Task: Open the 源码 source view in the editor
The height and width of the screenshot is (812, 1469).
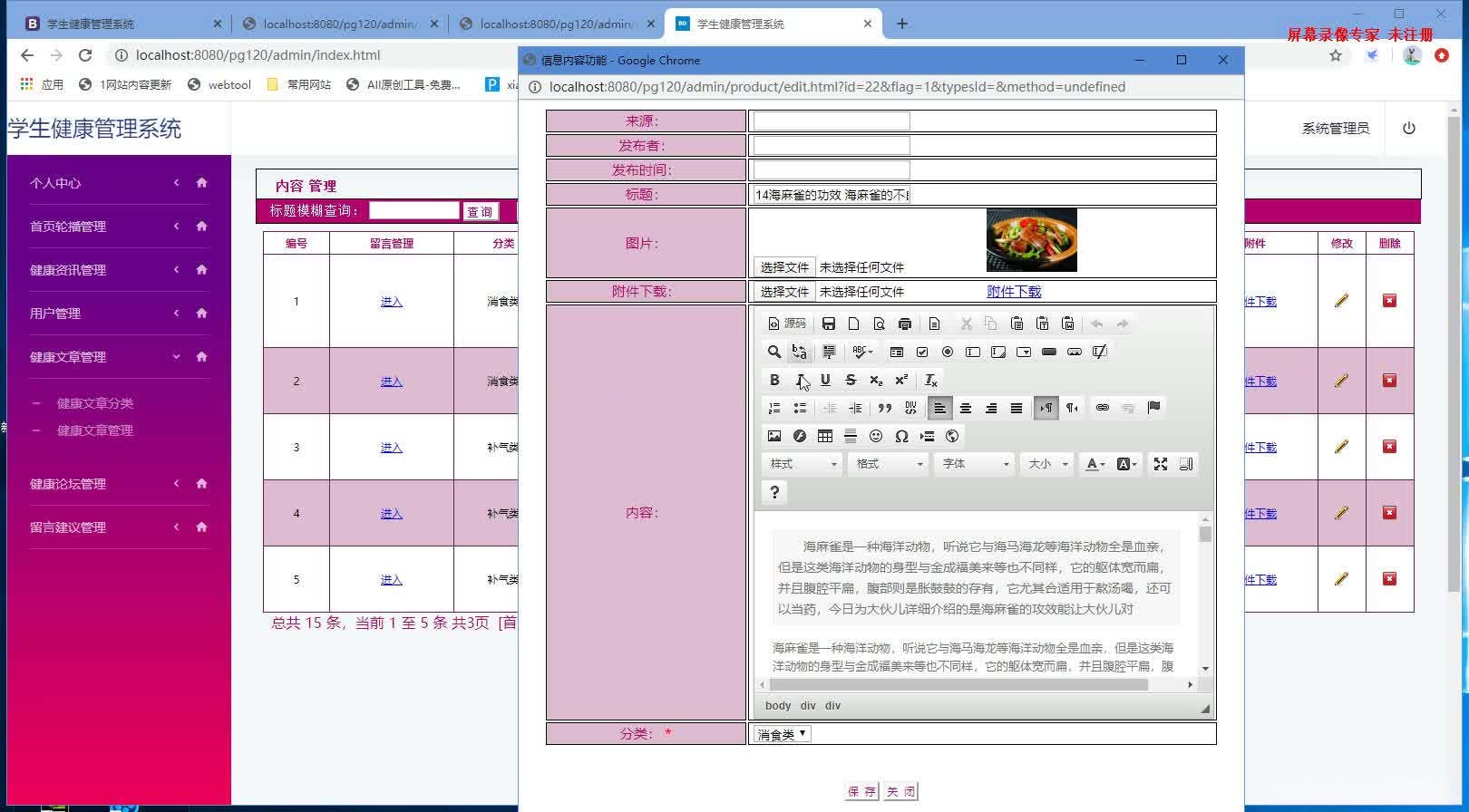Action: coord(787,324)
